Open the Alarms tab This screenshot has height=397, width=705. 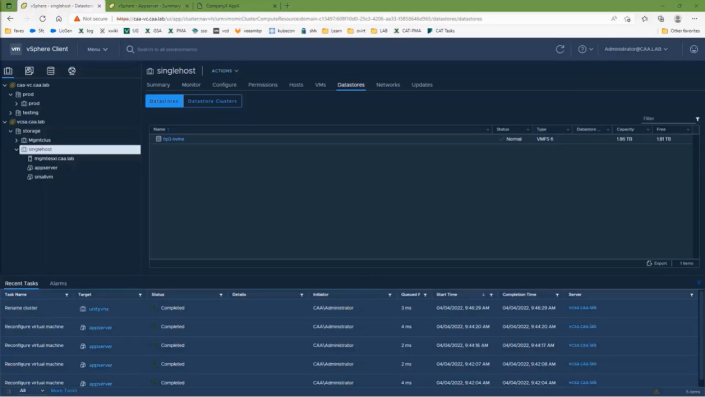(58, 284)
